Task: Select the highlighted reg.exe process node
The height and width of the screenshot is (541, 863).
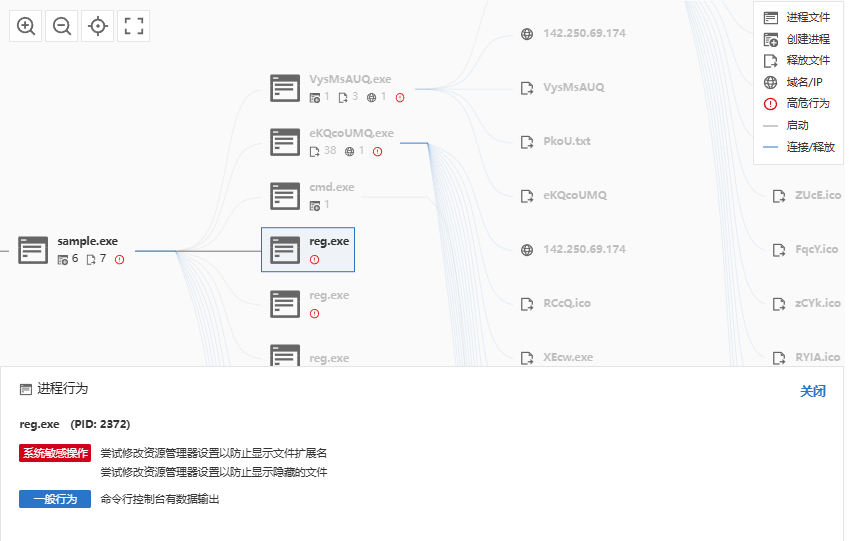Action: pyautogui.click(x=308, y=249)
